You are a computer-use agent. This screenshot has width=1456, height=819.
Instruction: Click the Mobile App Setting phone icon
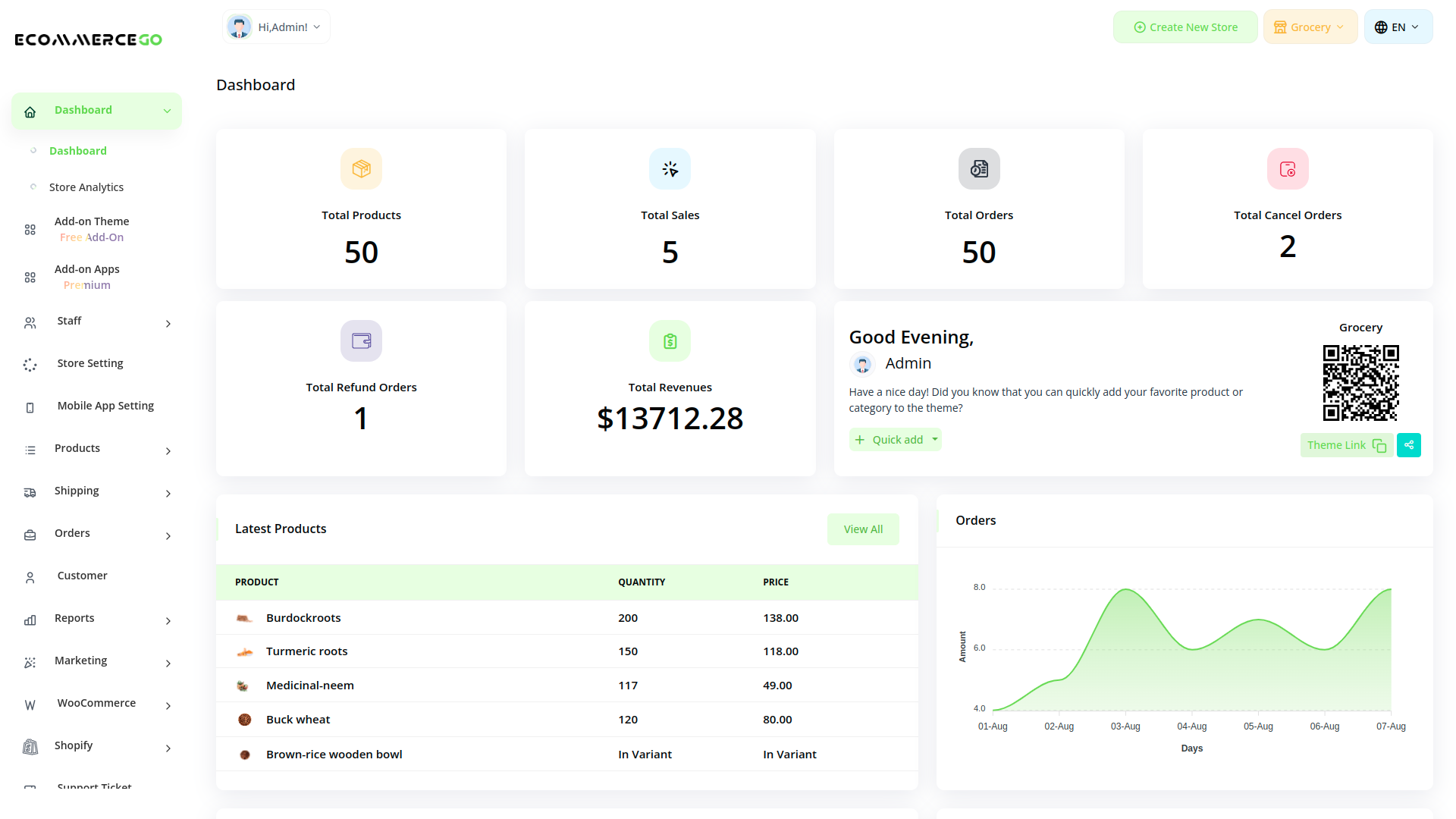30,407
